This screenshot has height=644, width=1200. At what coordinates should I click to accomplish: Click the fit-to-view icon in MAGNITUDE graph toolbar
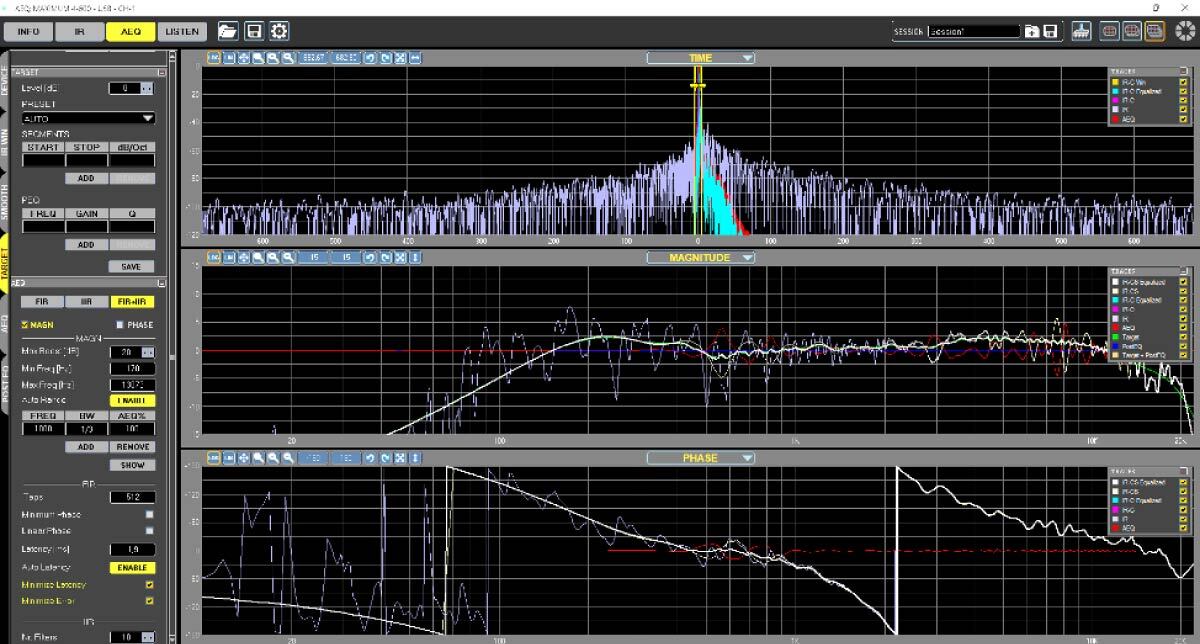401,258
